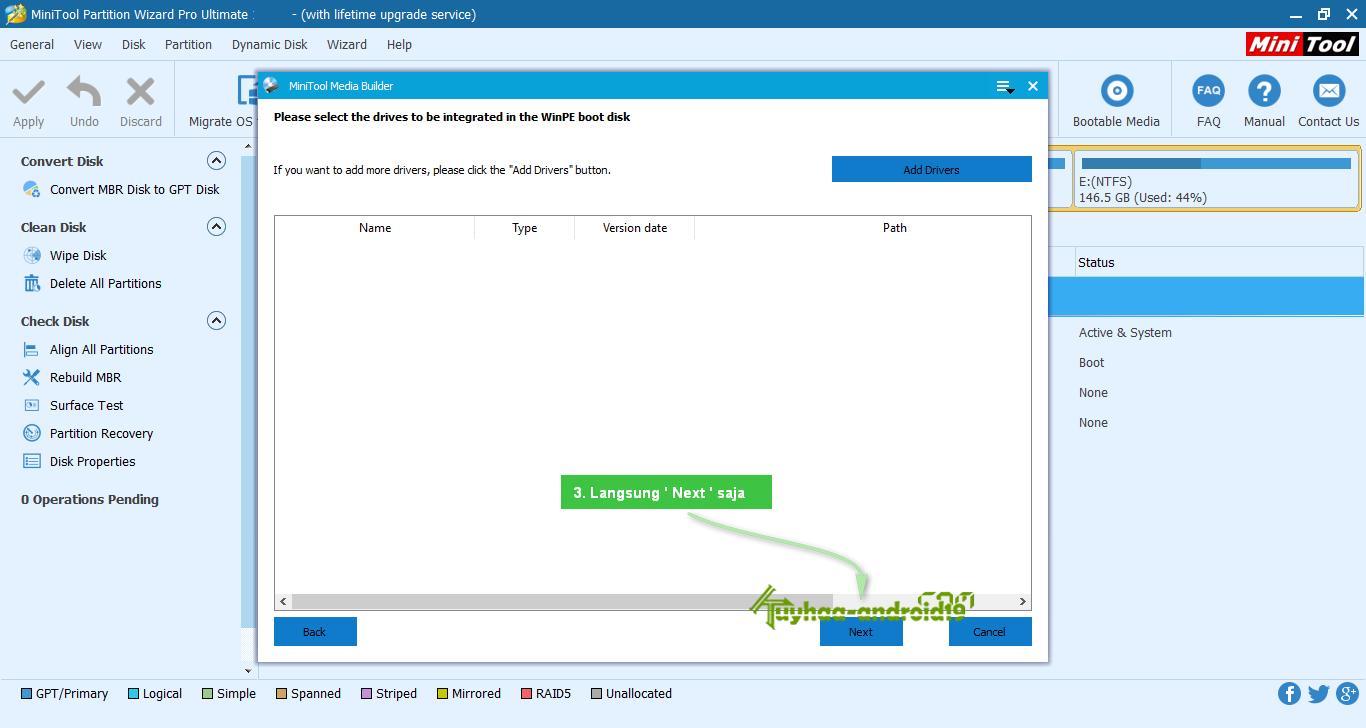
Task: Click the RAID5 legend swatch
Action: point(527,694)
